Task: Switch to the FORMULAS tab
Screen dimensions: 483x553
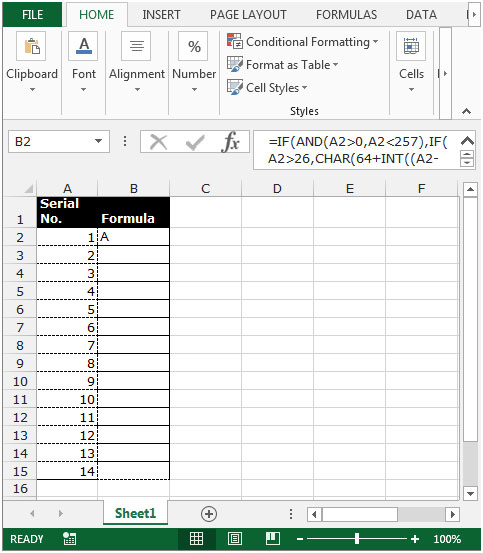Action: coord(347,15)
